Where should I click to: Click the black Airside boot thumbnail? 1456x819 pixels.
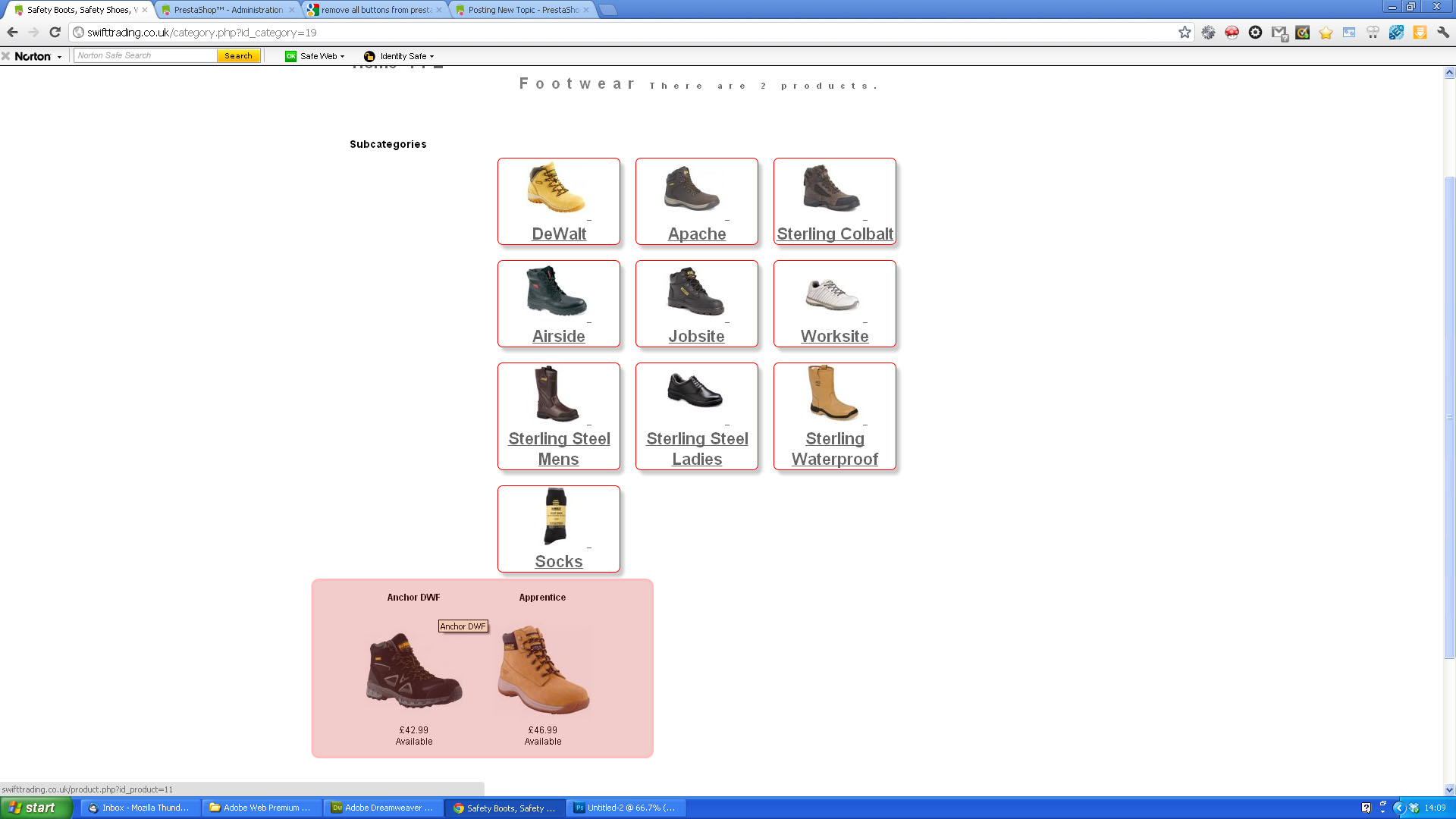[x=557, y=290]
